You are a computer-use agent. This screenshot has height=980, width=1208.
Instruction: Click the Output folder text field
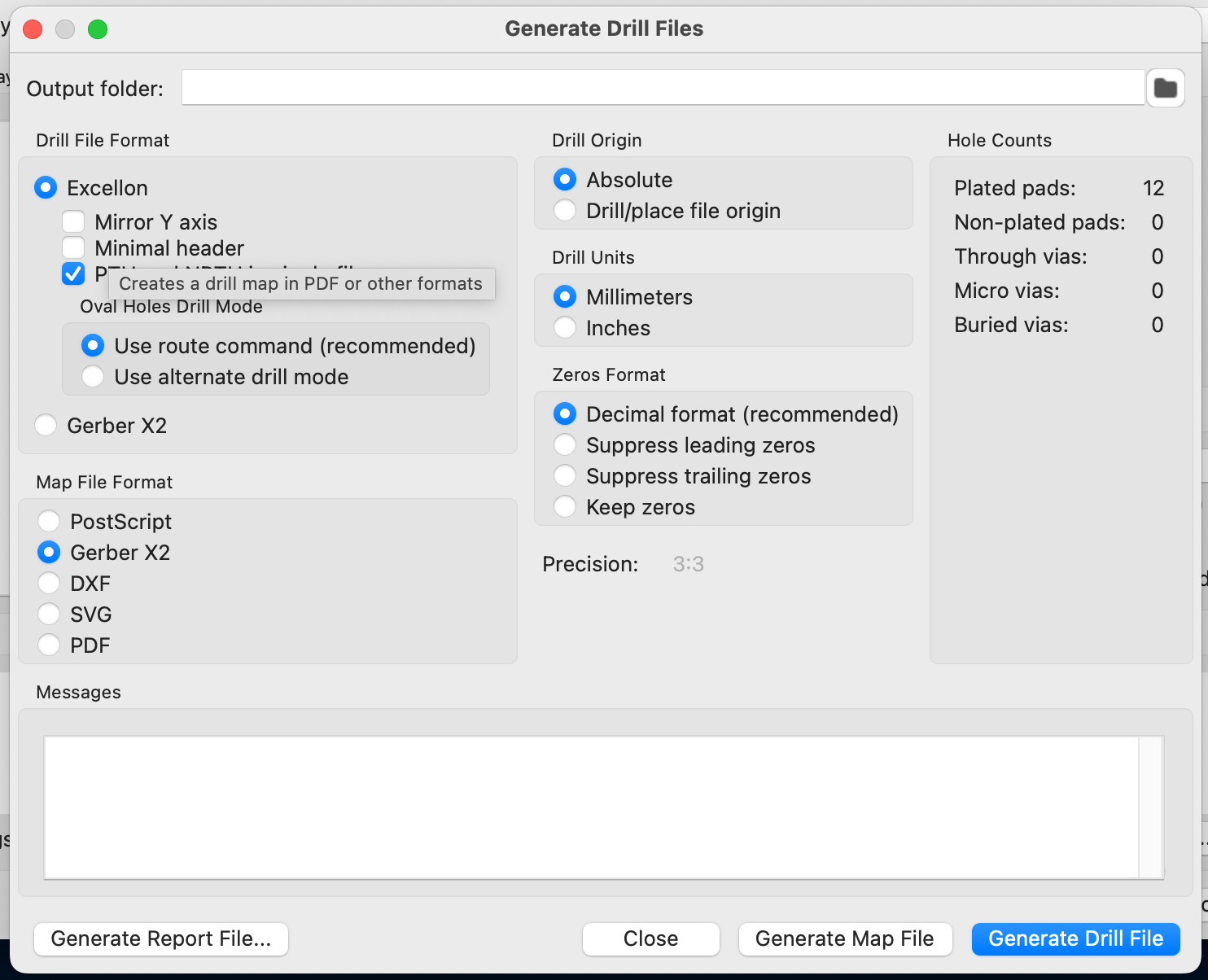pos(663,88)
